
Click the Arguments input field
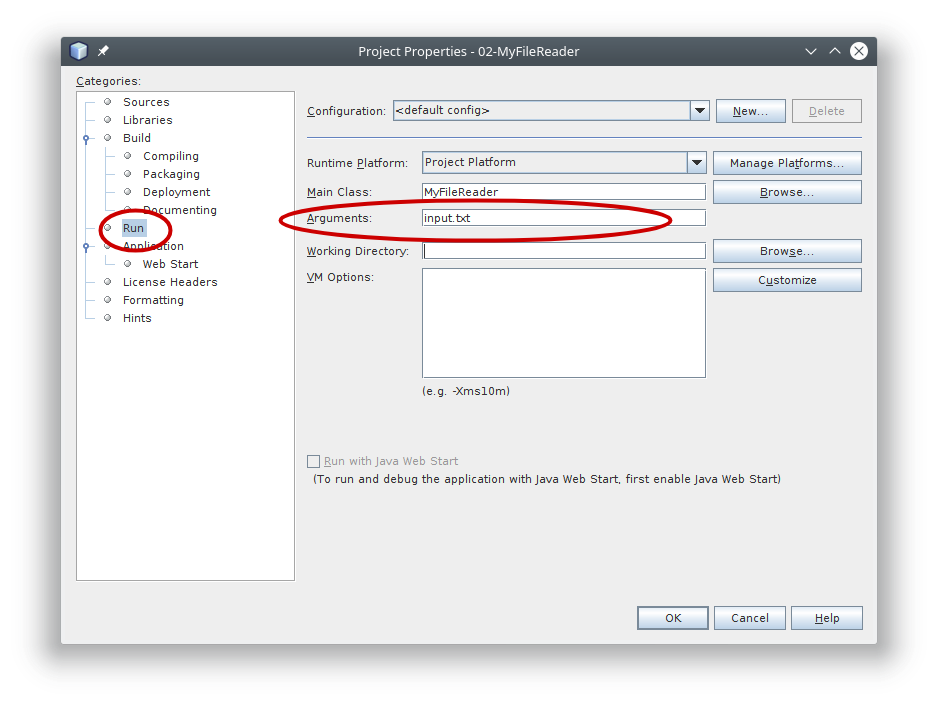pos(563,218)
